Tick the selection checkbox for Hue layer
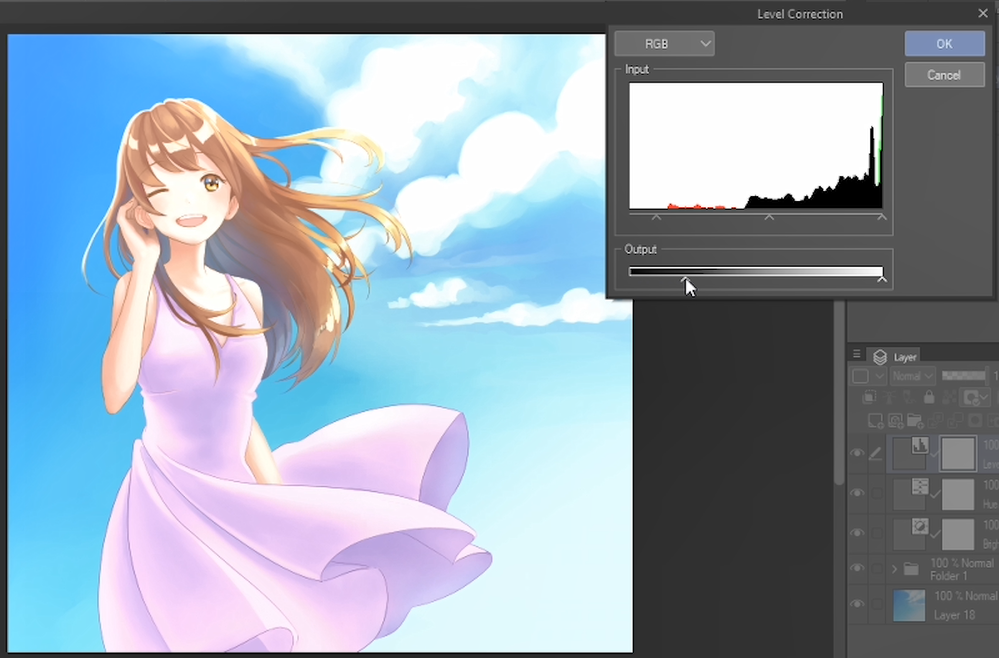This screenshot has height=658, width=999. point(877,493)
